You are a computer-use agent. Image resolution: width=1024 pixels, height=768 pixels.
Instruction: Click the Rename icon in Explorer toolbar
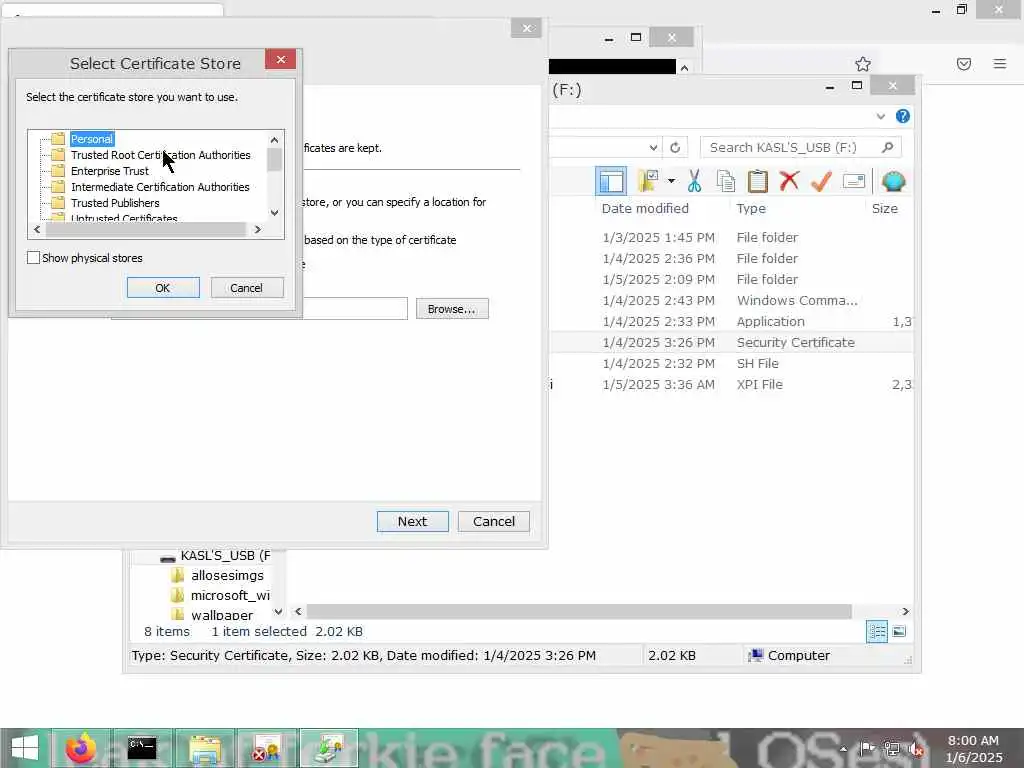coord(854,181)
